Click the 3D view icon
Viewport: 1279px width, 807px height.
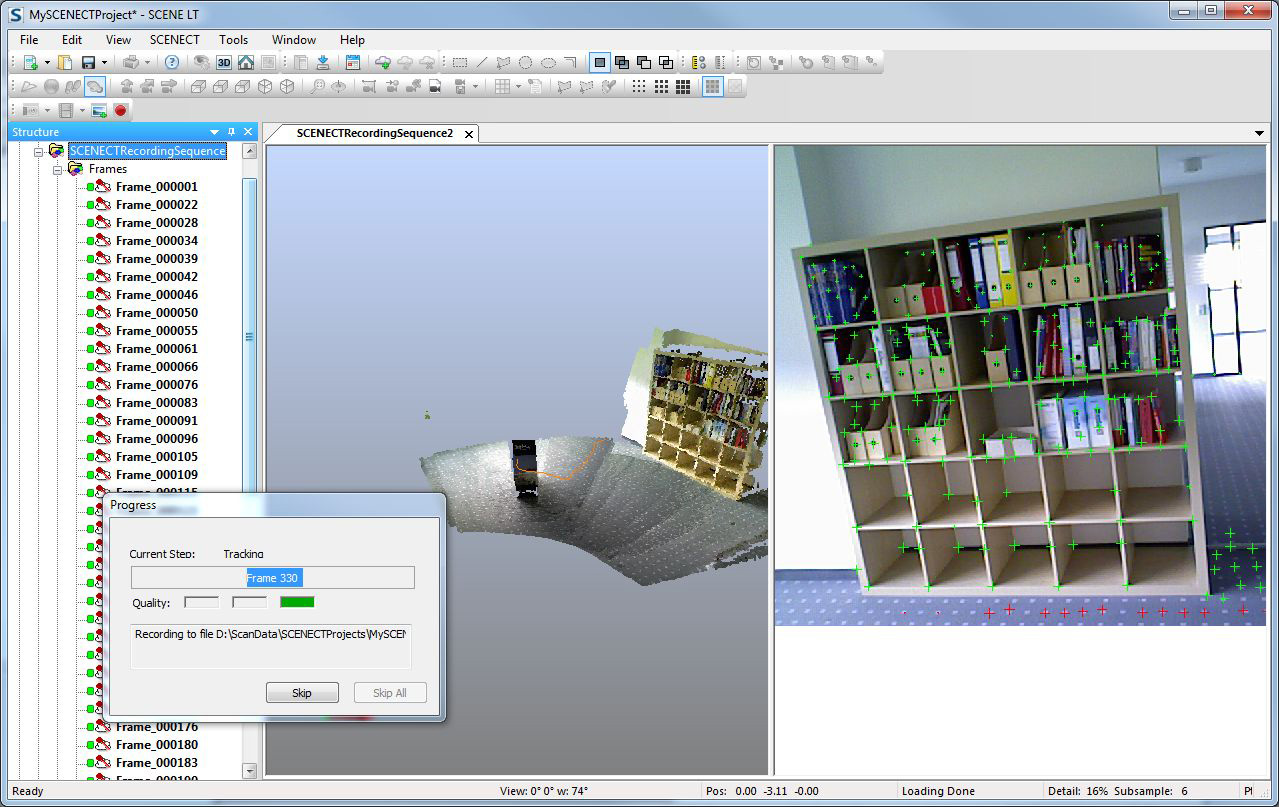(x=224, y=62)
